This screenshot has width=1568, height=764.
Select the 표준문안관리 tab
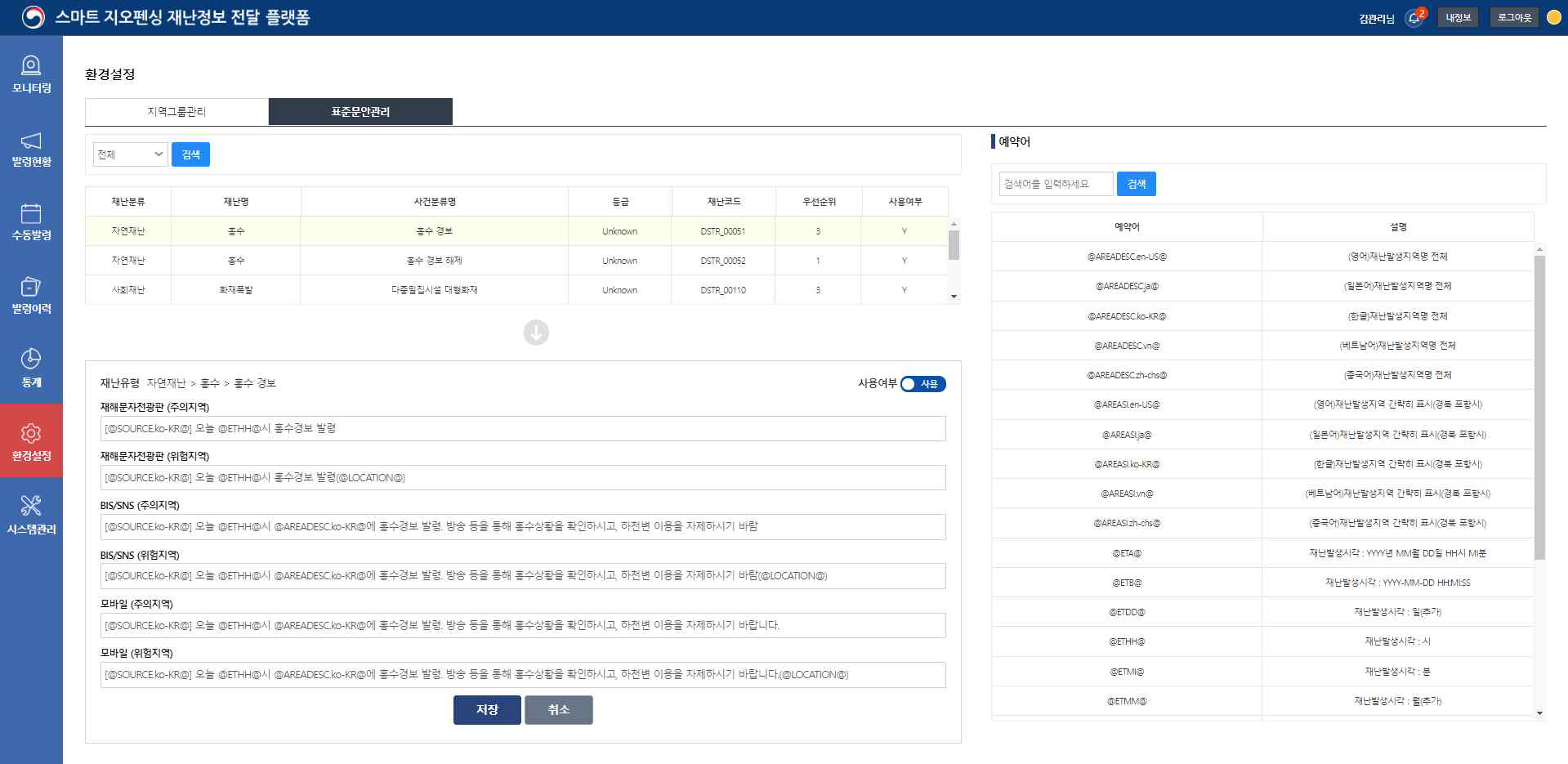click(x=360, y=112)
